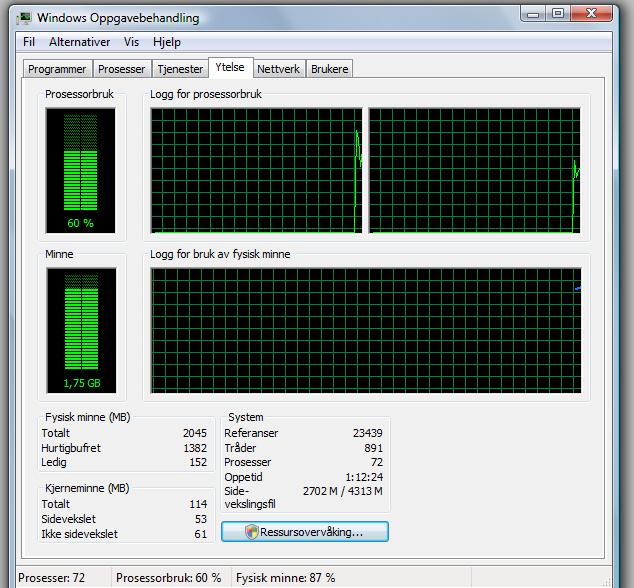This screenshot has height=588, width=634.
Task: Open Ressursovervåking button
Action: coord(305,531)
